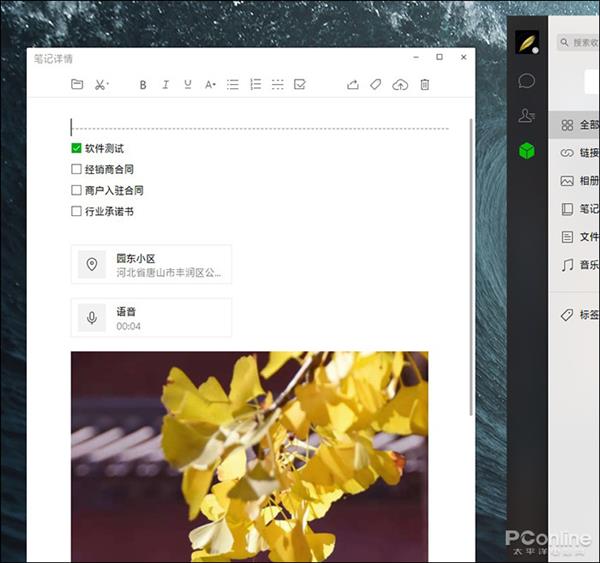Image resolution: width=600 pixels, height=563 pixels.
Task: Open the ginkgo leaves photo
Action: [x=249, y=457]
